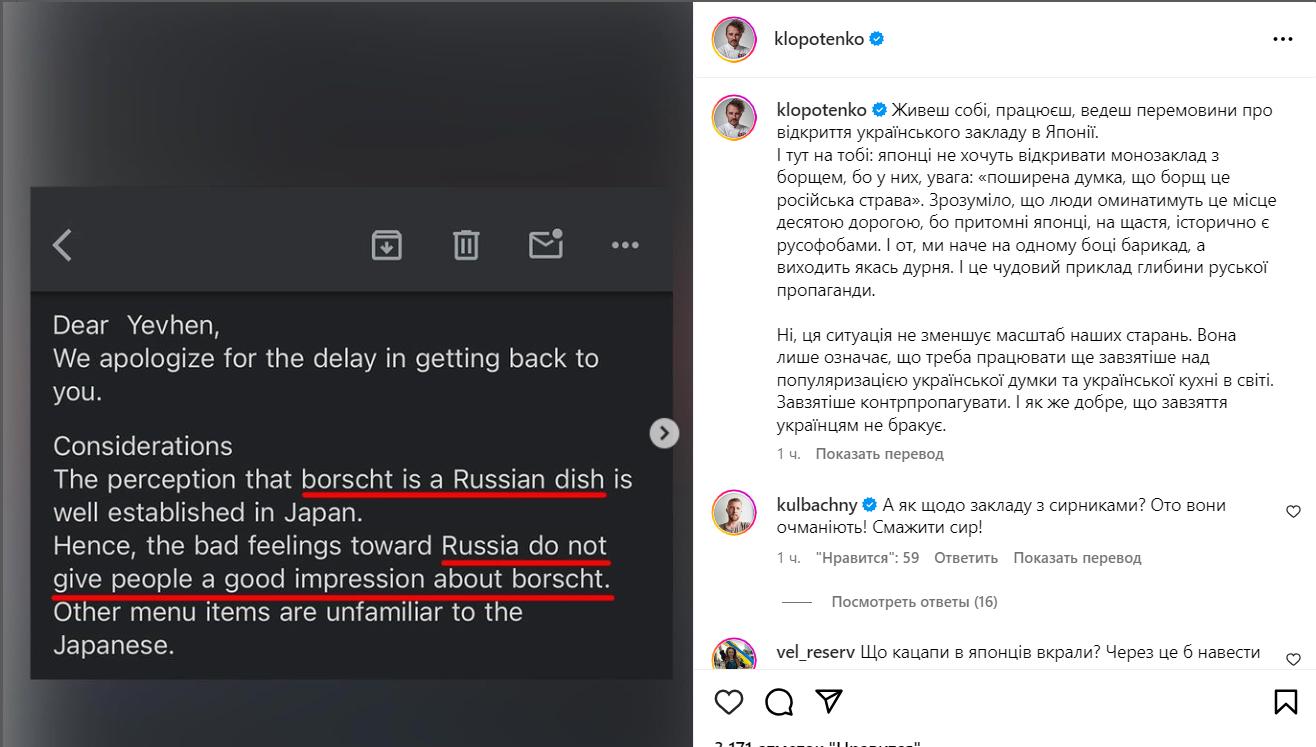This screenshot has height=747, width=1316.
Task: Select the trash icon in the email toolbar
Action: tap(464, 243)
